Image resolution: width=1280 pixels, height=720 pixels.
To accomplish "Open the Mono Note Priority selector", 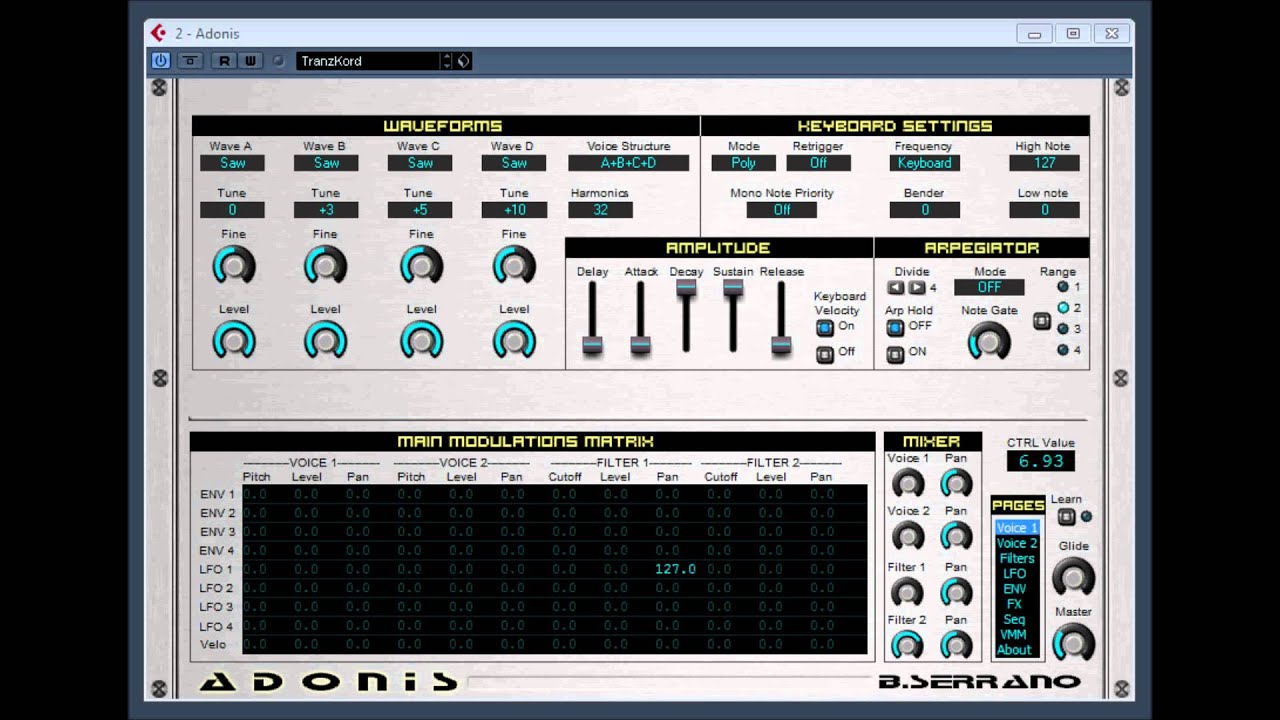I will click(x=782, y=210).
